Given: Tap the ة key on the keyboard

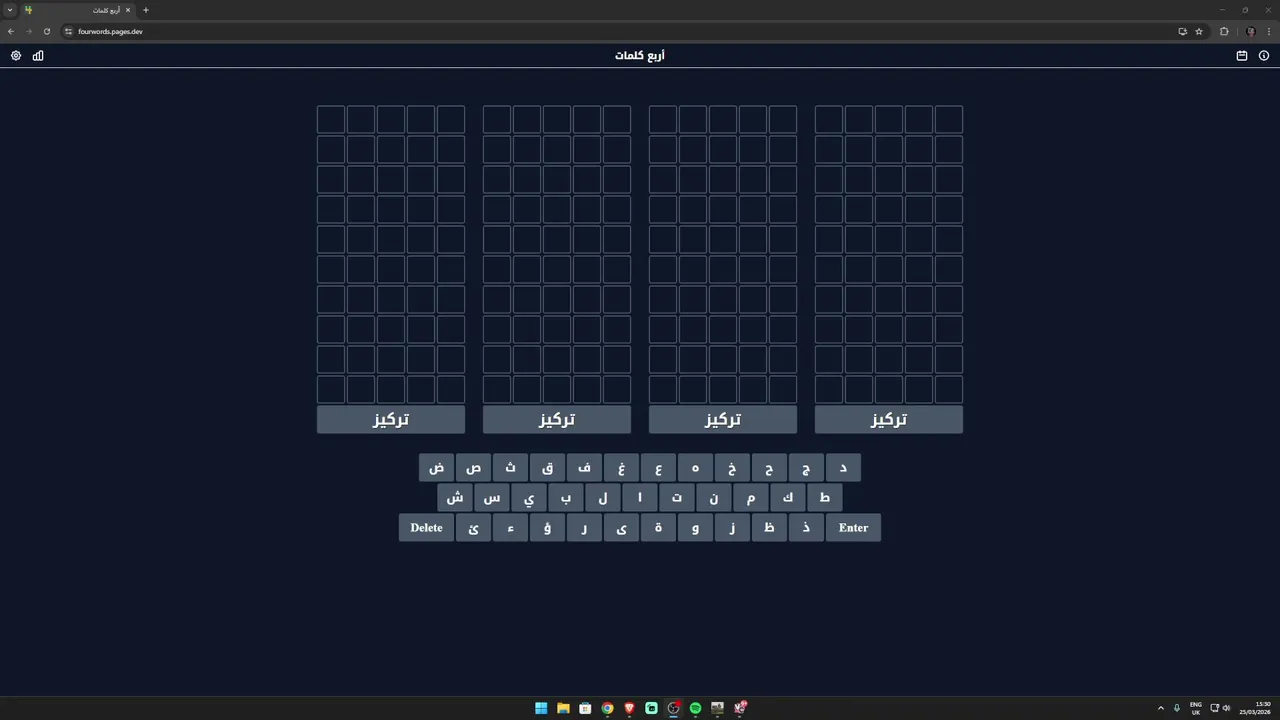Looking at the screenshot, I should tap(658, 528).
